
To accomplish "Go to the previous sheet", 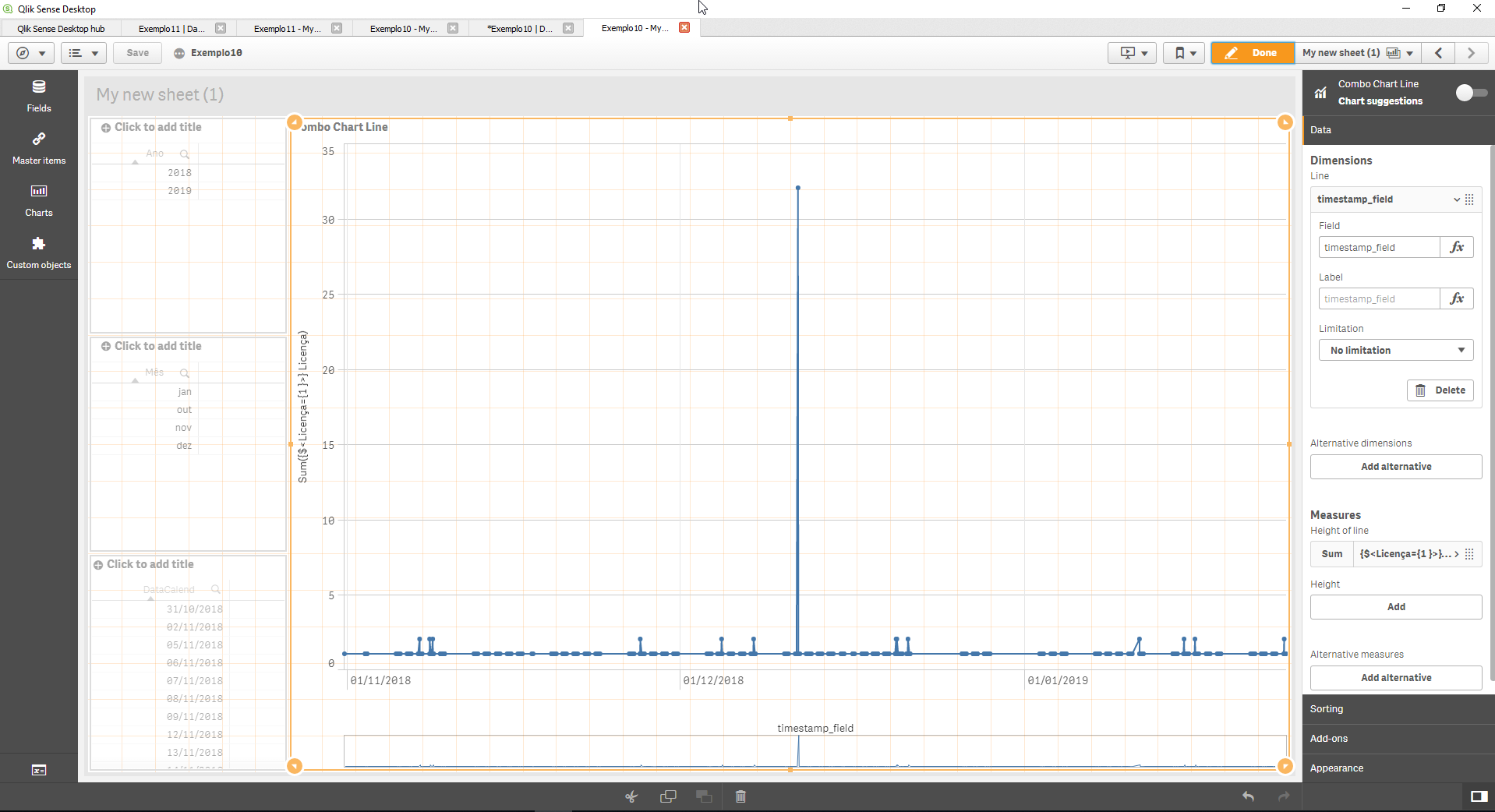I will pyautogui.click(x=1439, y=53).
